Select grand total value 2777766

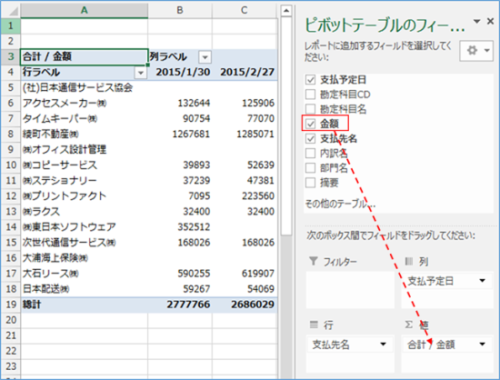(x=180, y=304)
